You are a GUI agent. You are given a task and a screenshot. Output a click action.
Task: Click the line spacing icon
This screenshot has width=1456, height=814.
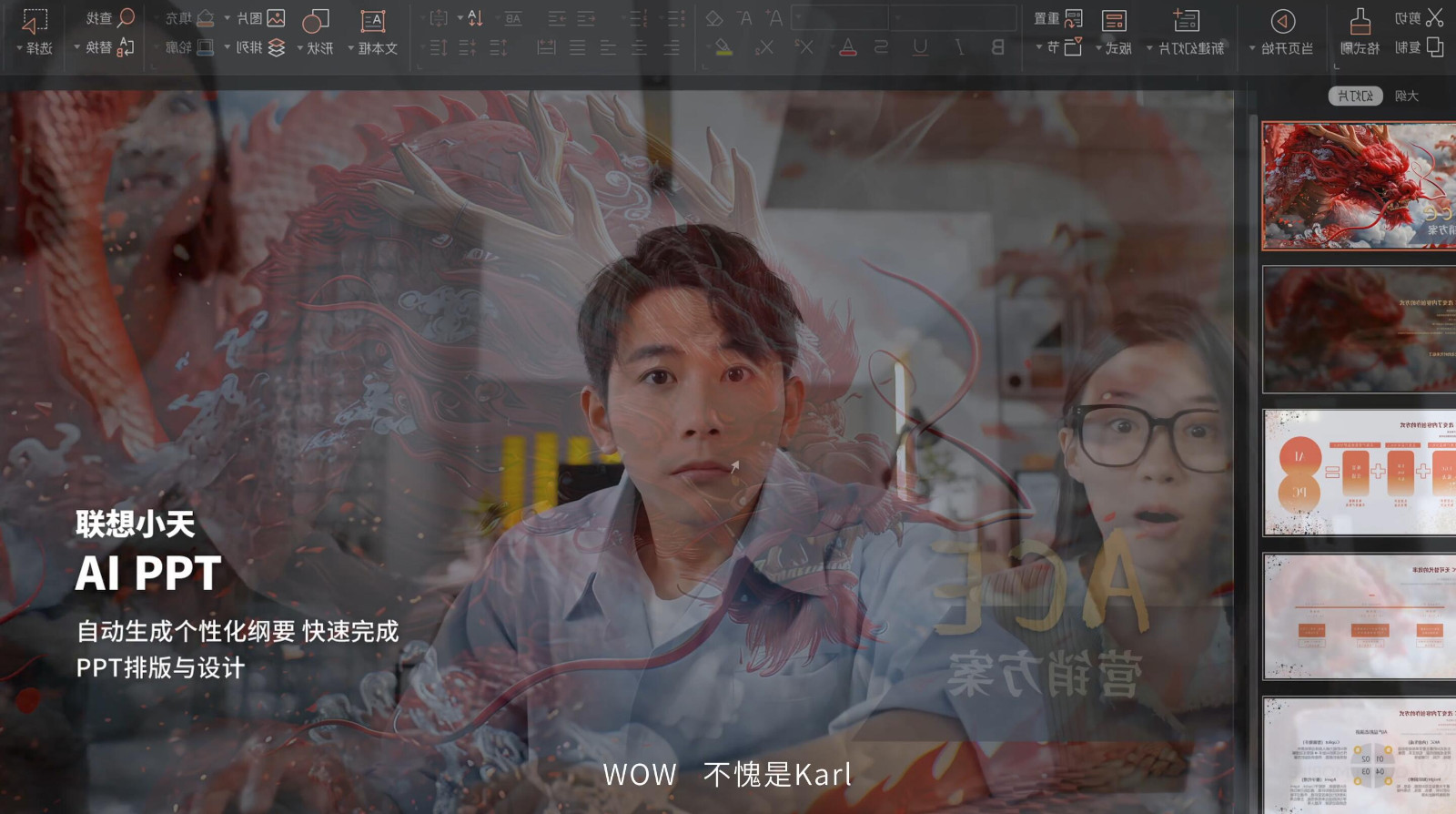(439, 47)
